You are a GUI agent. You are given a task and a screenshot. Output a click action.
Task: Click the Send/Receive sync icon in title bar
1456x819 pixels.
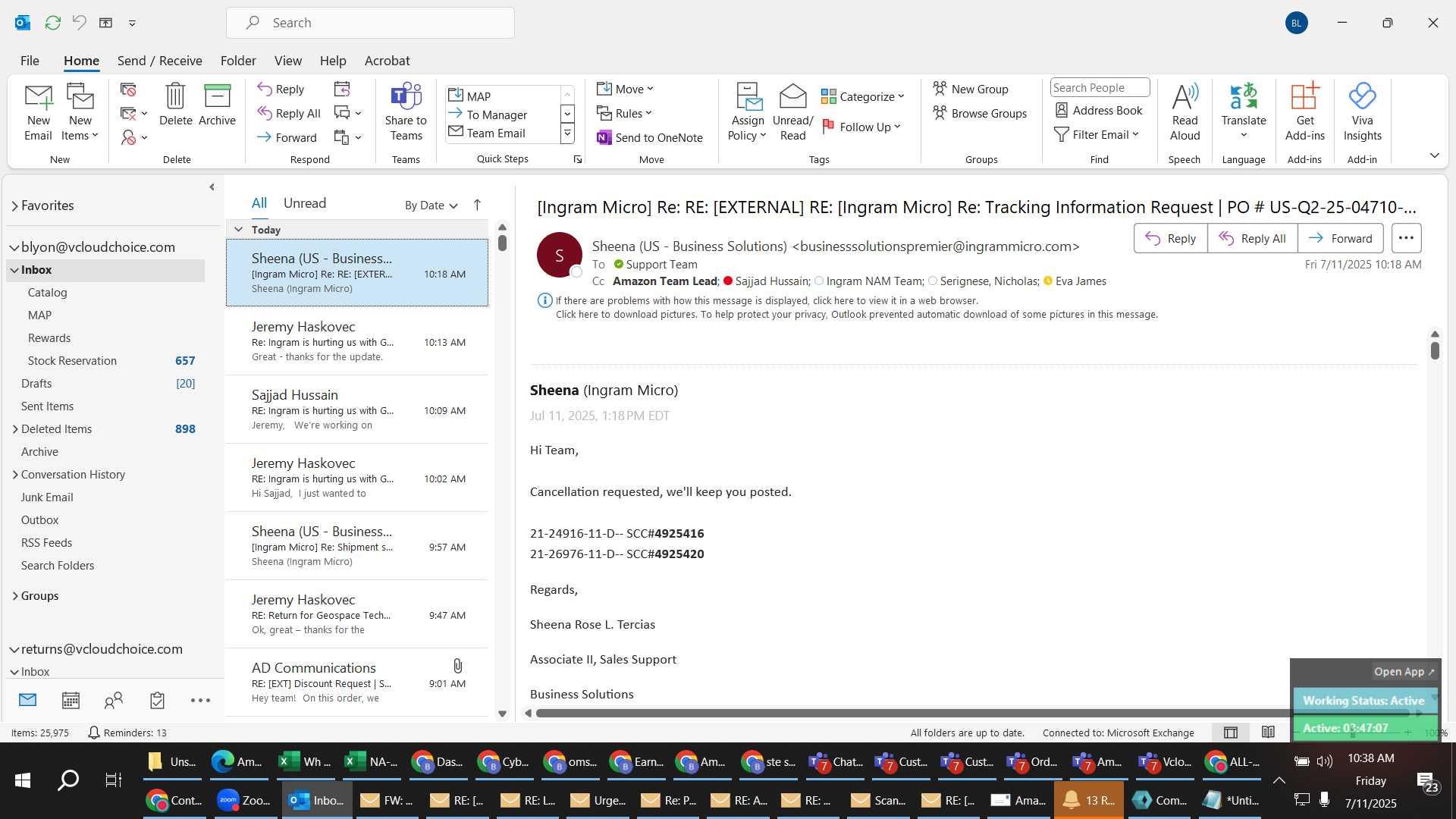tap(52, 23)
